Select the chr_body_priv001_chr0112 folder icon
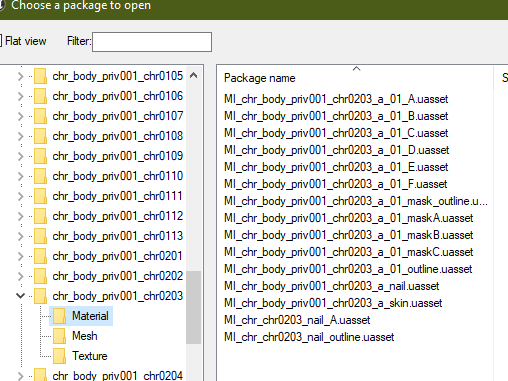This screenshot has height=381, width=508. click(40, 216)
